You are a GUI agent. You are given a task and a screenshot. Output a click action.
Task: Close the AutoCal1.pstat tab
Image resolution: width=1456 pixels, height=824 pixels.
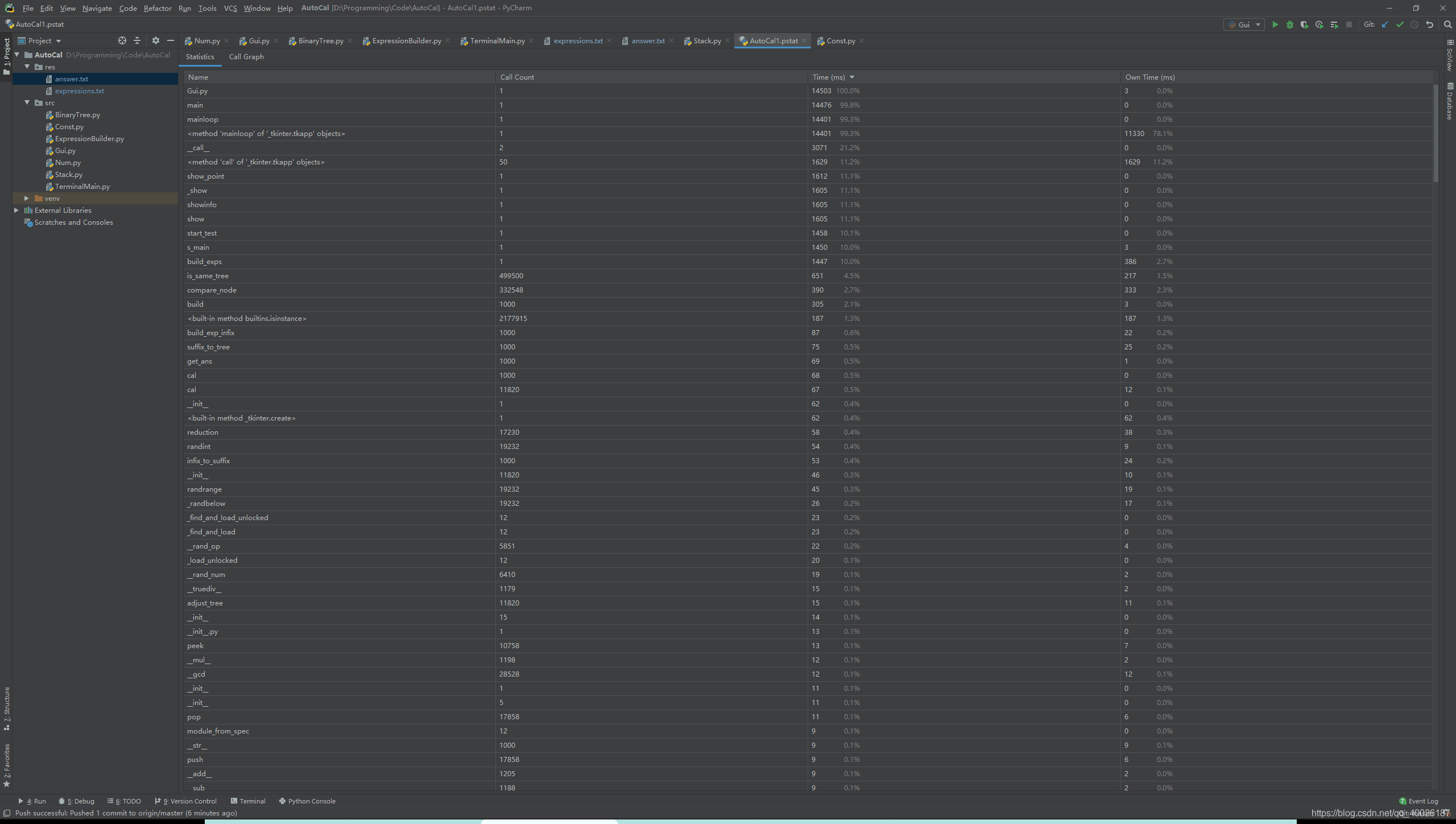tap(804, 40)
